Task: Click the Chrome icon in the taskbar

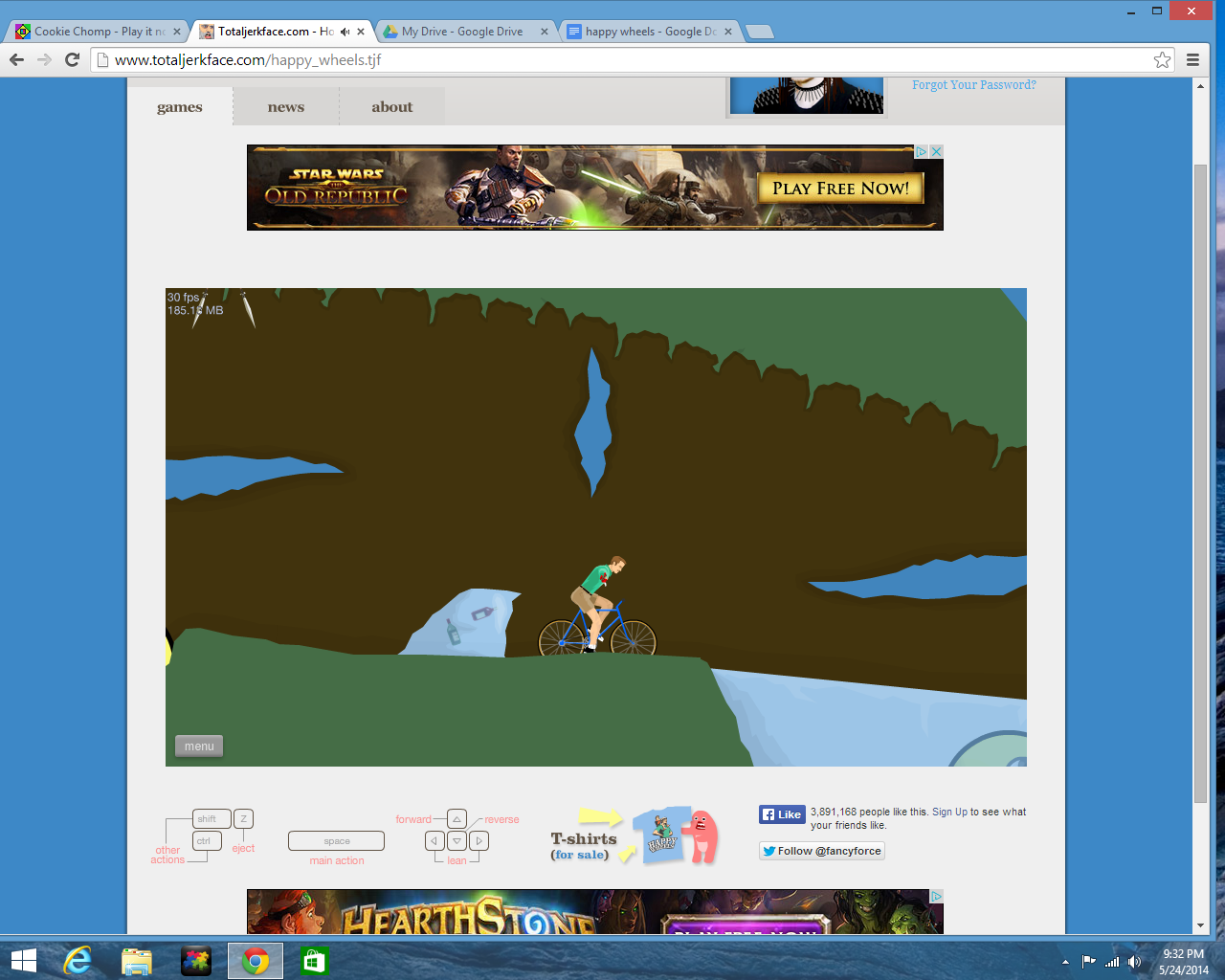Action: pyautogui.click(x=256, y=961)
